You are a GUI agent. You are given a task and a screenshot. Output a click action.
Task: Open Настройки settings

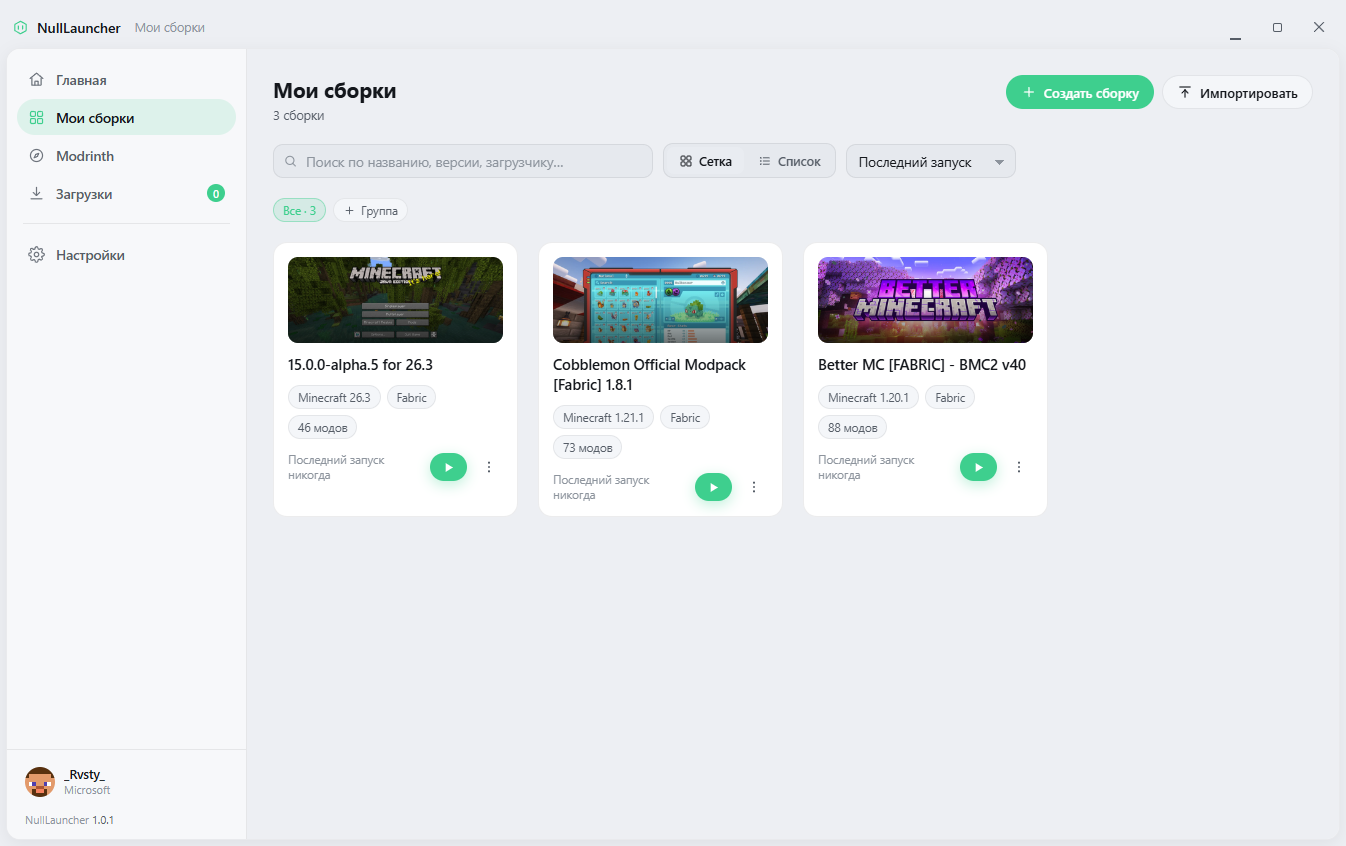tap(126, 255)
